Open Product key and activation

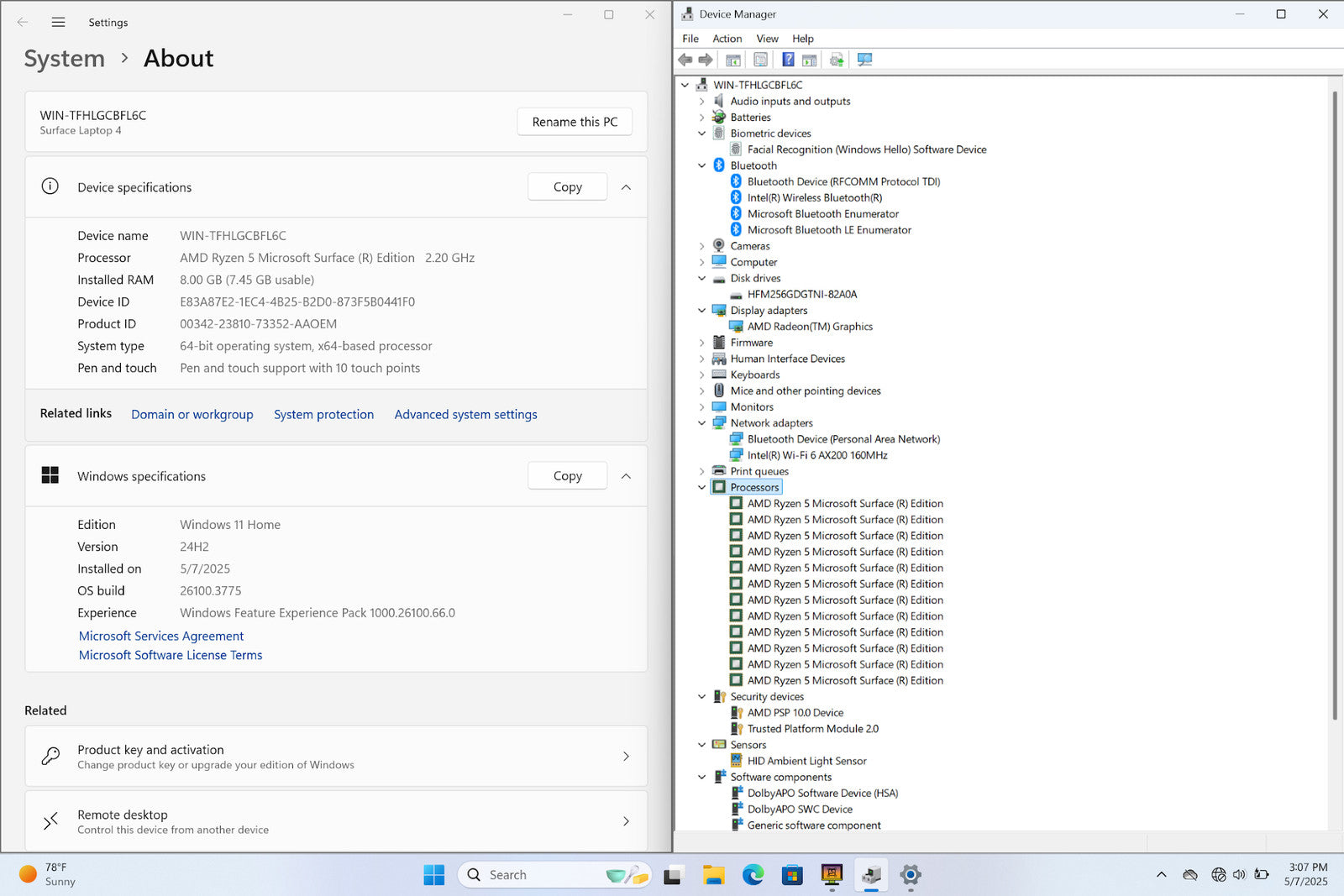click(x=336, y=757)
